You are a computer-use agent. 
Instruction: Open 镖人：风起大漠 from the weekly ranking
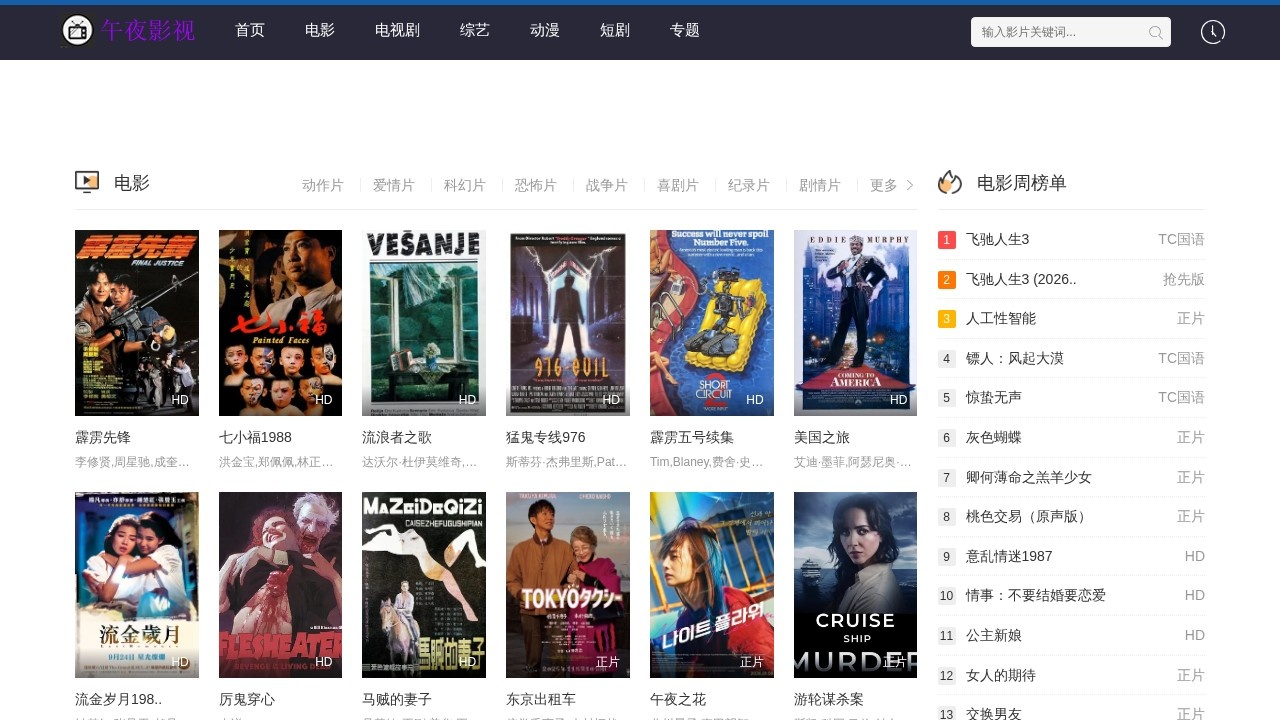pyautogui.click(x=1014, y=358)
